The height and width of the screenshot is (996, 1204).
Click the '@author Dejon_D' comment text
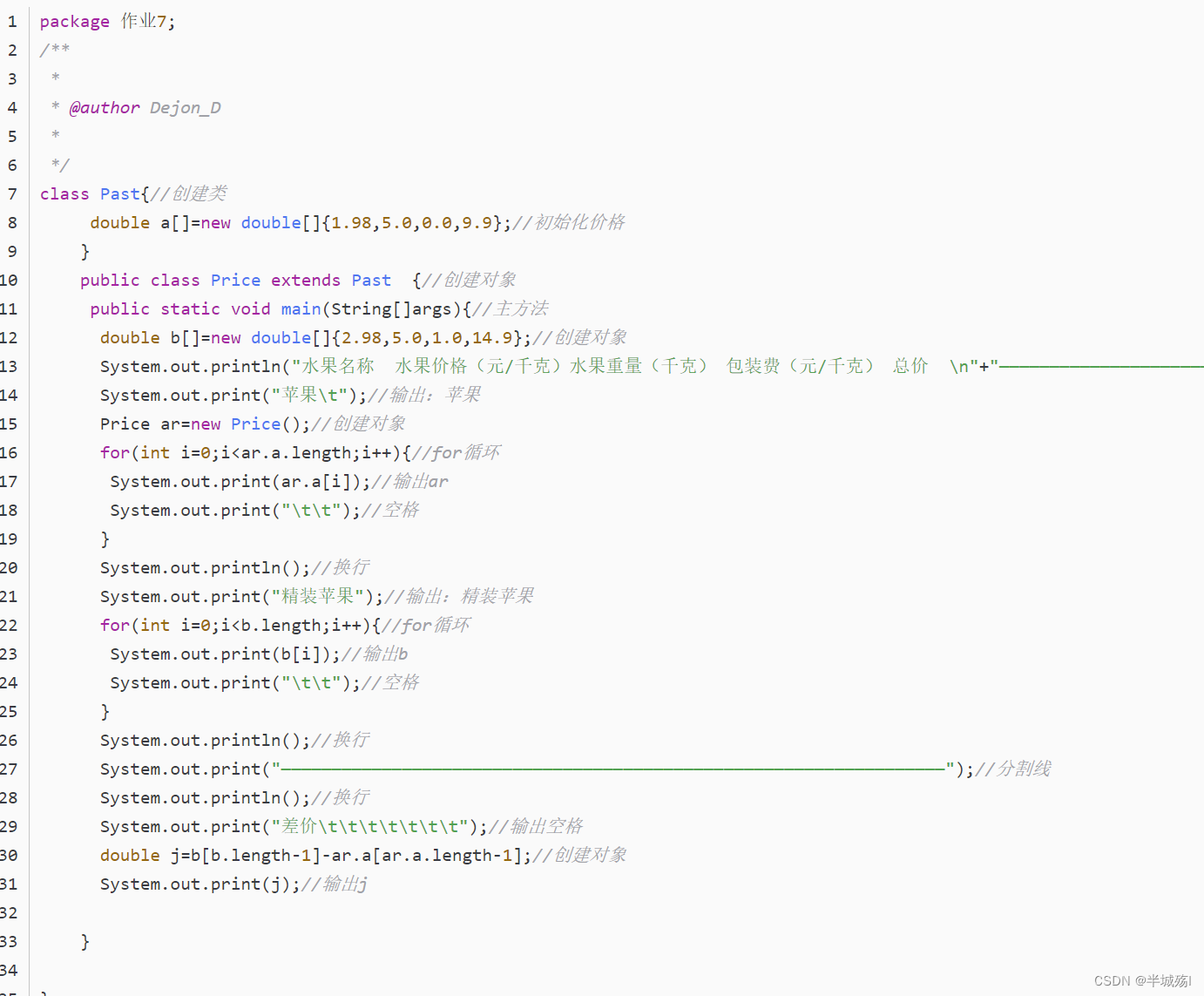click(x=145, y=107)
